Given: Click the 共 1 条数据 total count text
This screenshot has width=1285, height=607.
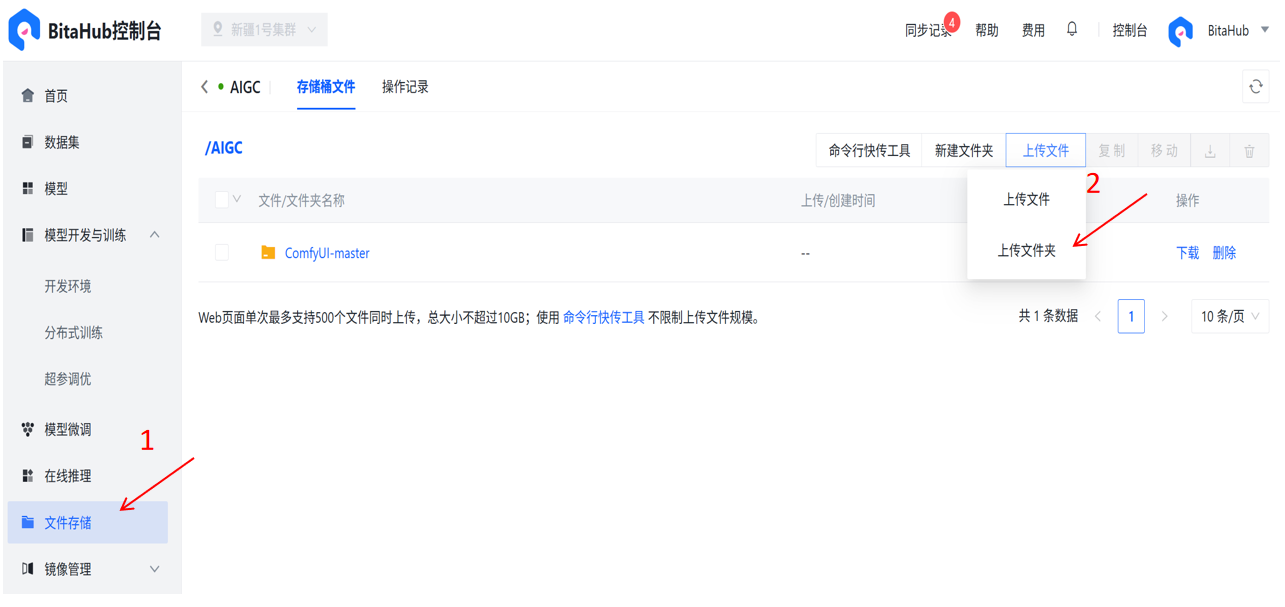Looking at the screenshot, I should pos(1048,316).
